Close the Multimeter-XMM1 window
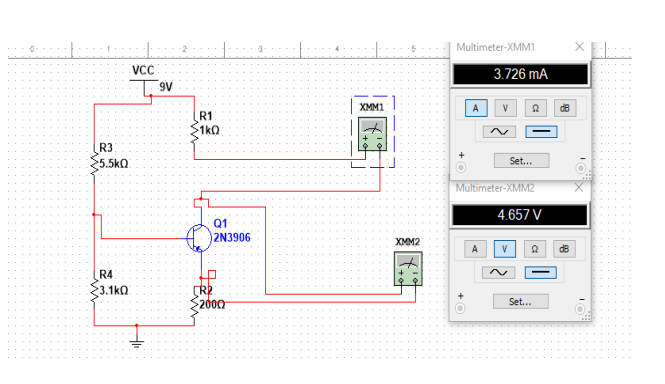Screen dimensions: 665x384 pos(579,47)
